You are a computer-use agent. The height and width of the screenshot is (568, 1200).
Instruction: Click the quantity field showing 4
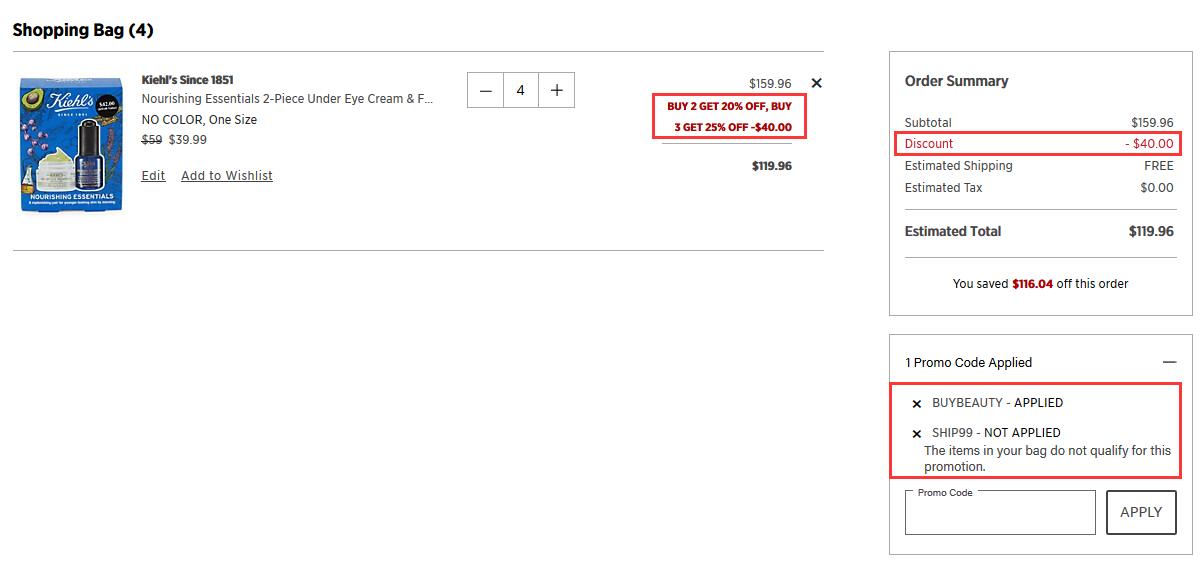(x=521, y=90)
